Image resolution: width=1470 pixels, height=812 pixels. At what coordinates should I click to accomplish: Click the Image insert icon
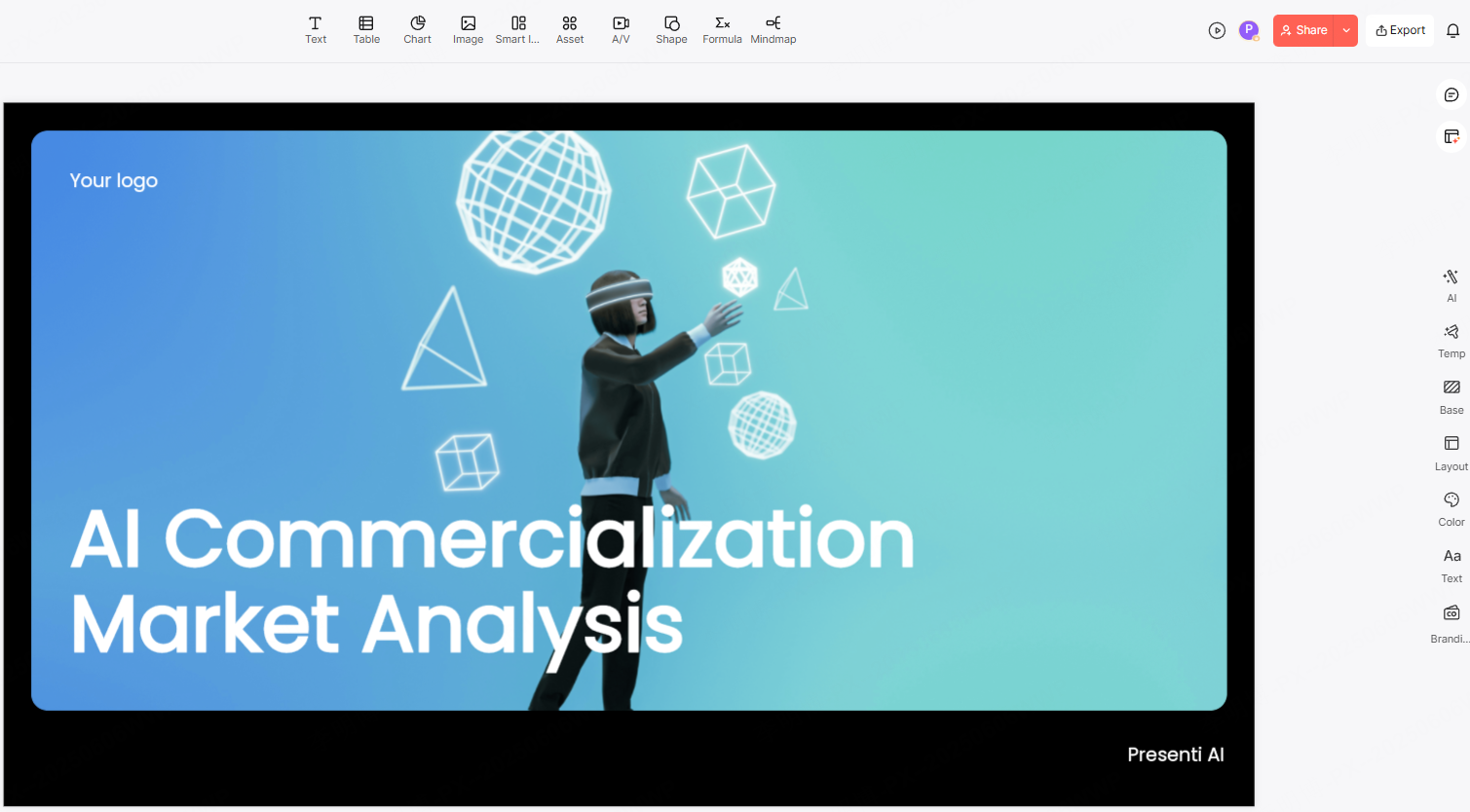[x=468, y=29]
